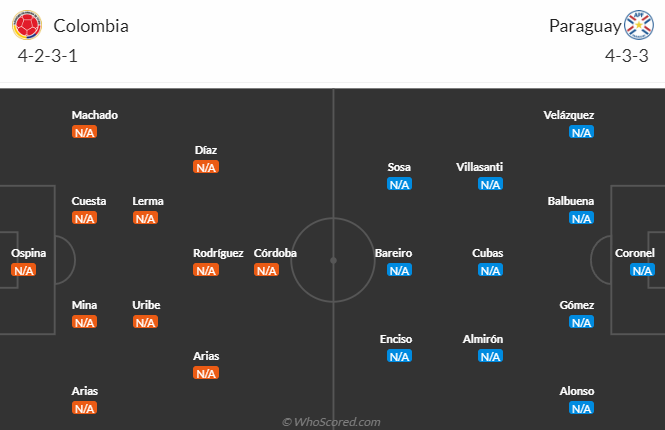The width and height of the screenshot is (665, 430).
Task: Select the Paraguay team name
Action: tap(582, 26)
